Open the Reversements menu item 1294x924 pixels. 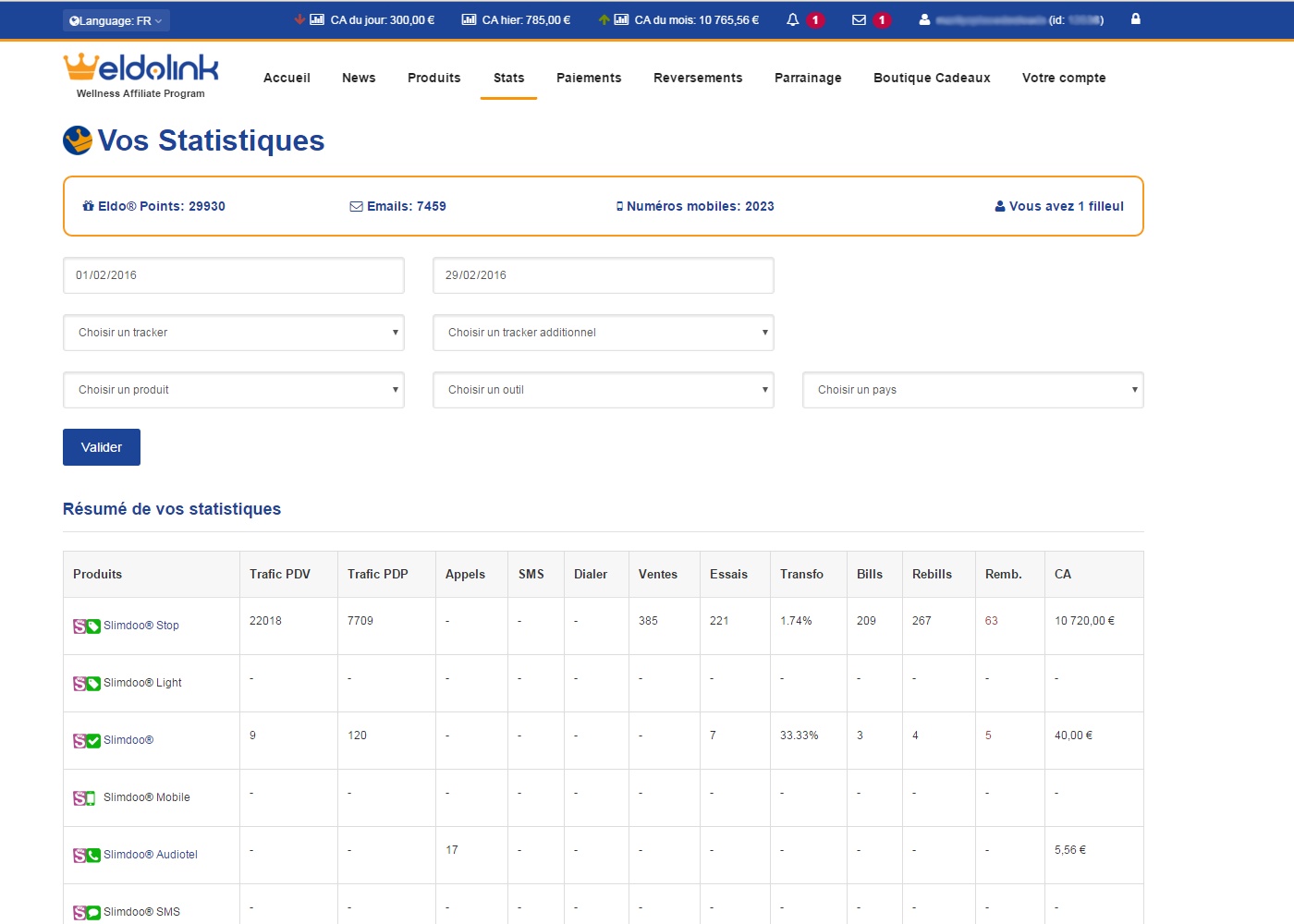tap(698, 78)
